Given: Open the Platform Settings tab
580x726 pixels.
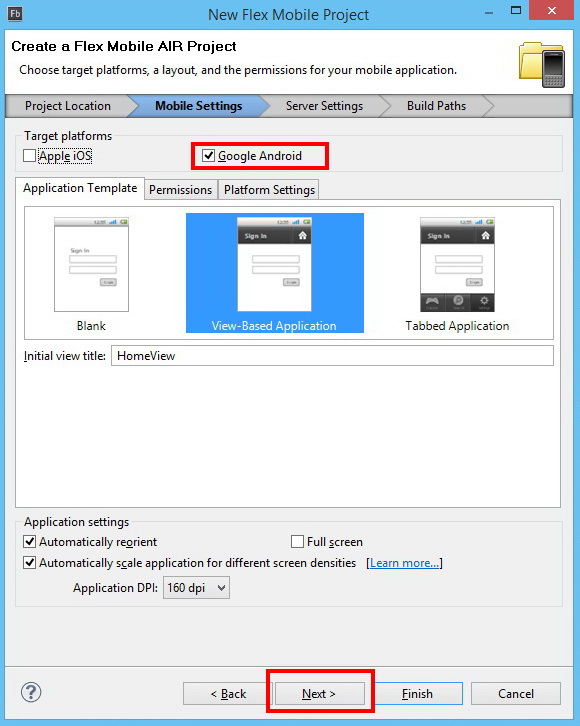Looking at the screenshot, I should (x=269, y=190).
